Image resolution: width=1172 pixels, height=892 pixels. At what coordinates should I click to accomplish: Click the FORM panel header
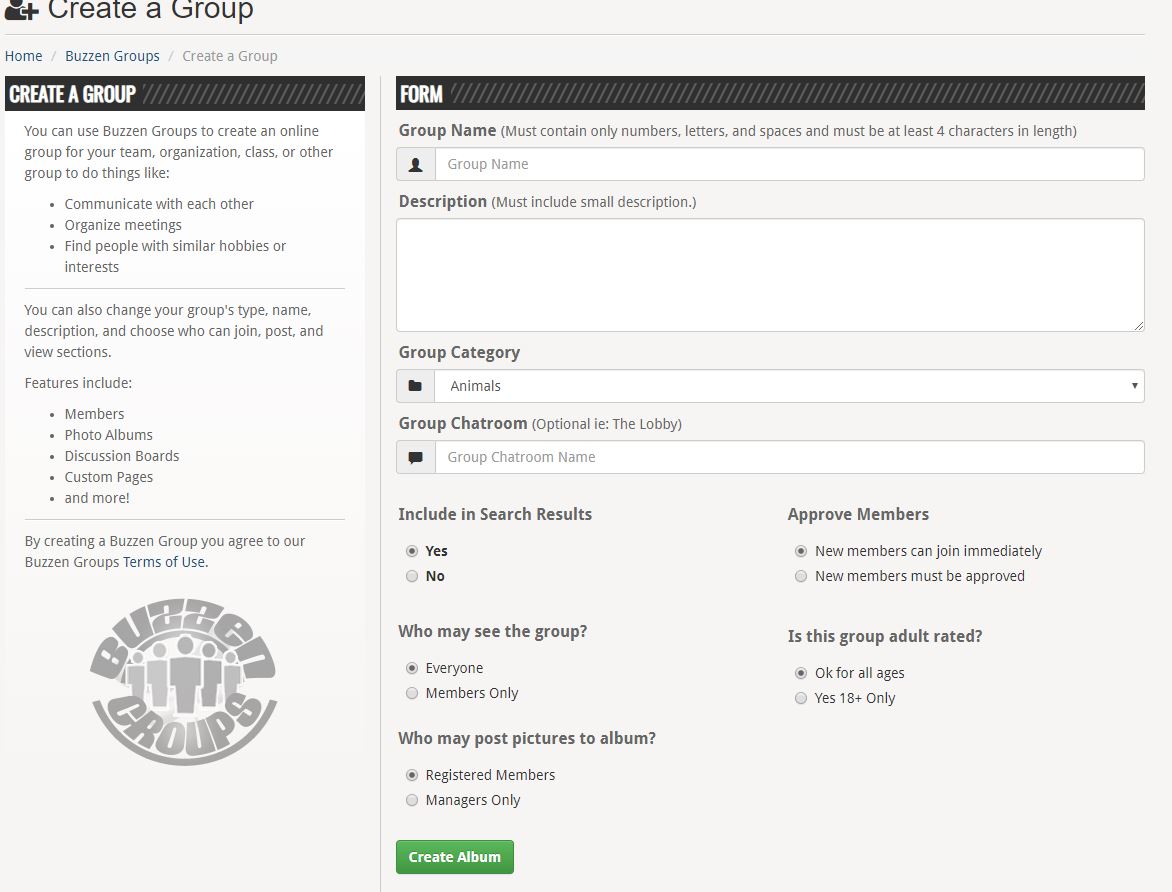pos(770,93)
